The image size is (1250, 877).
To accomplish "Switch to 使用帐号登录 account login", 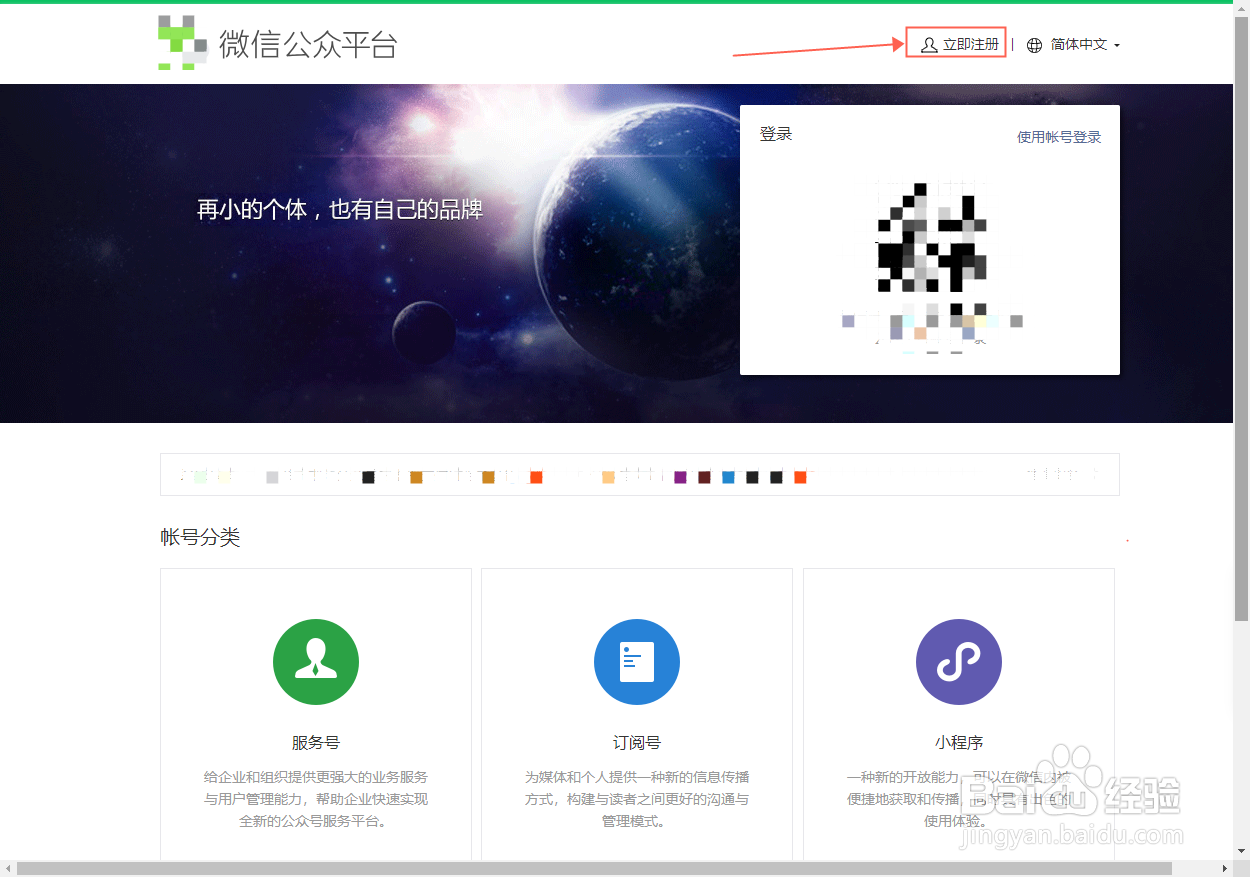I will [1059, 137].
